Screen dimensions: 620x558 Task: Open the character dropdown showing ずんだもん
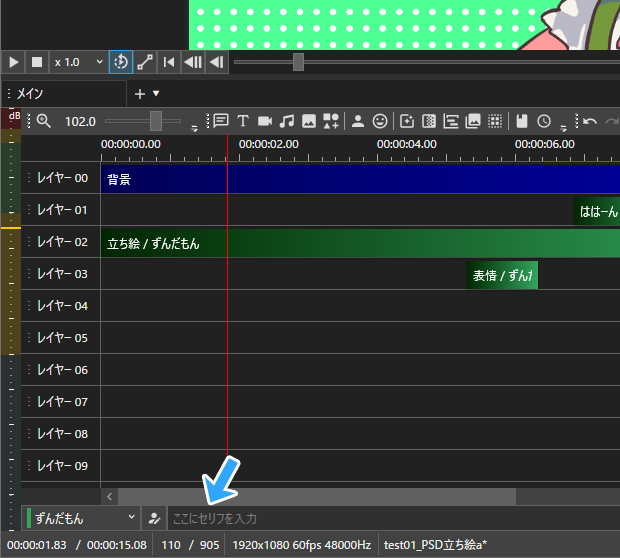coord(81,518)
